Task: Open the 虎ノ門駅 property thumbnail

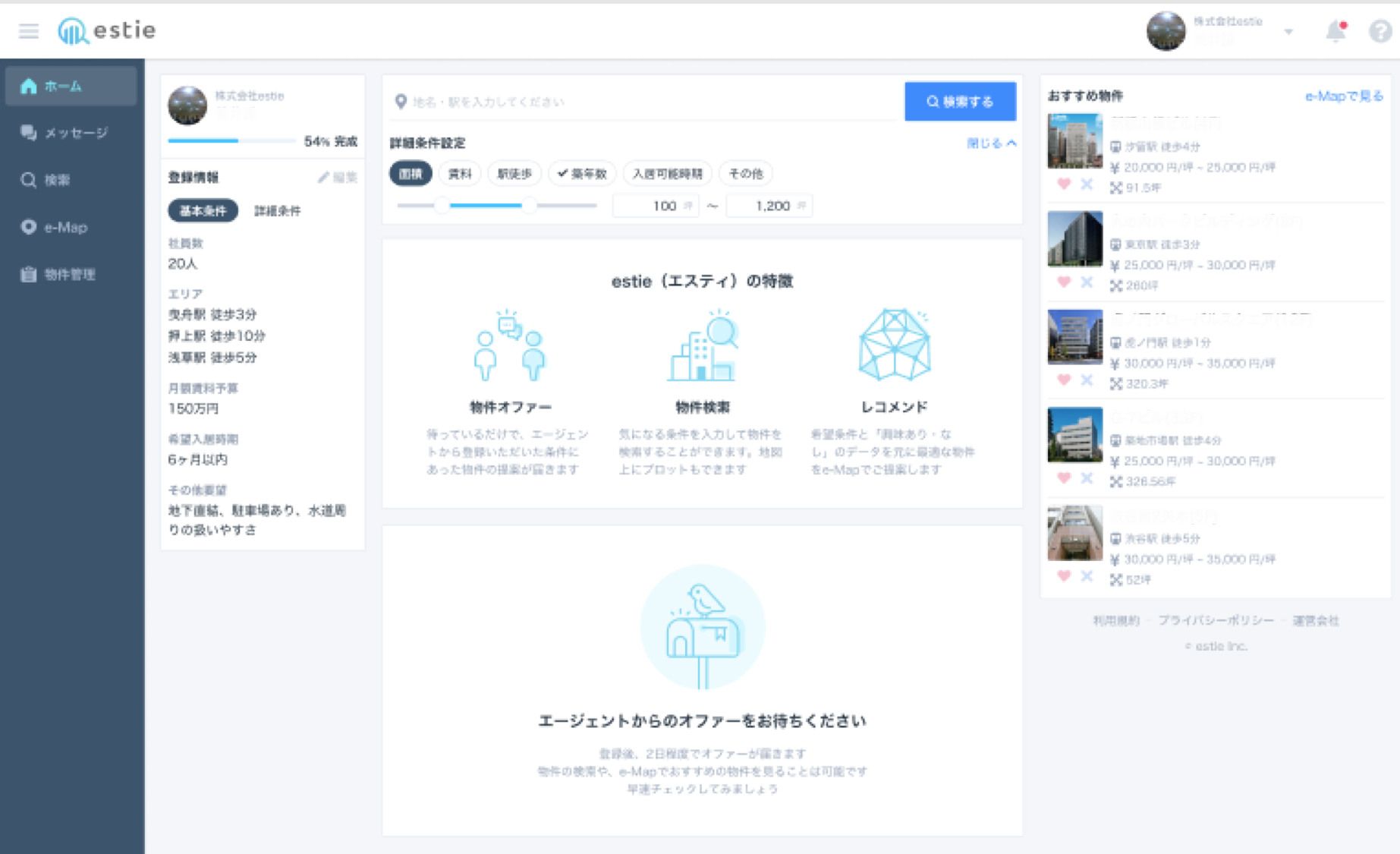Action: pos(1074,336)
